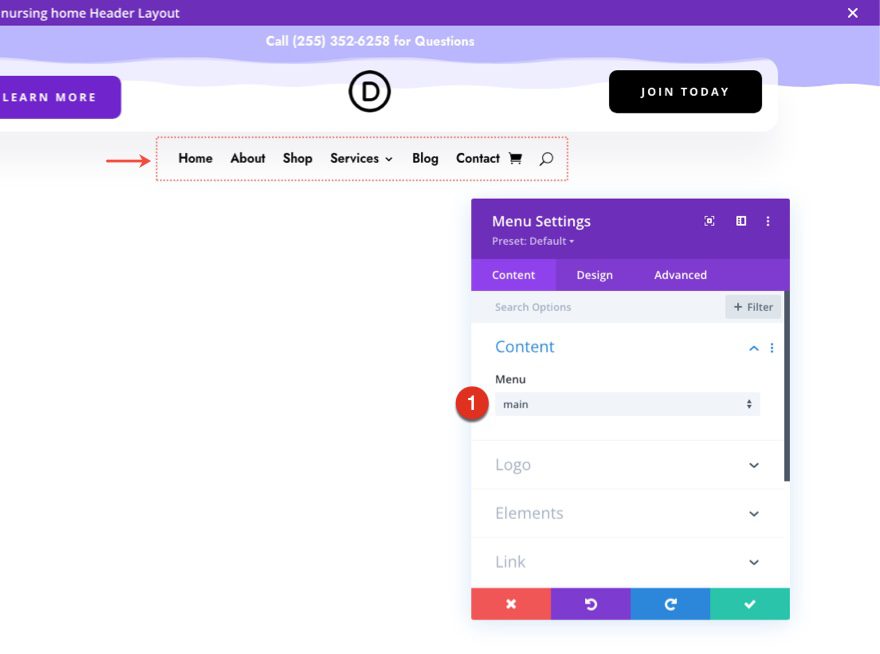The height and width of the screenshot is (654, 880).
Task: Open the Menu Settings options menu
Action: point(768,221)
